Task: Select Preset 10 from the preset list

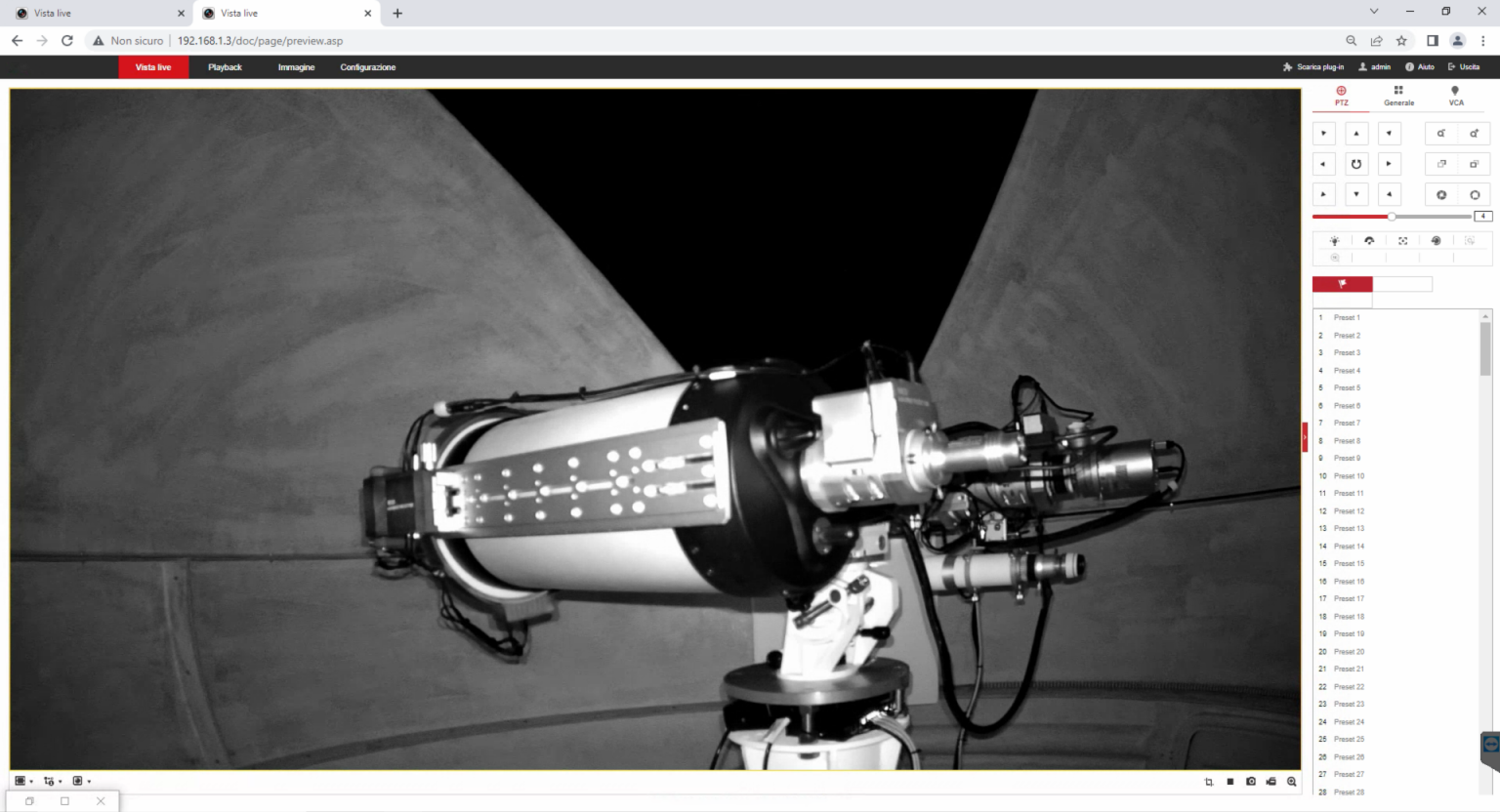Action: click(1348, 475)
